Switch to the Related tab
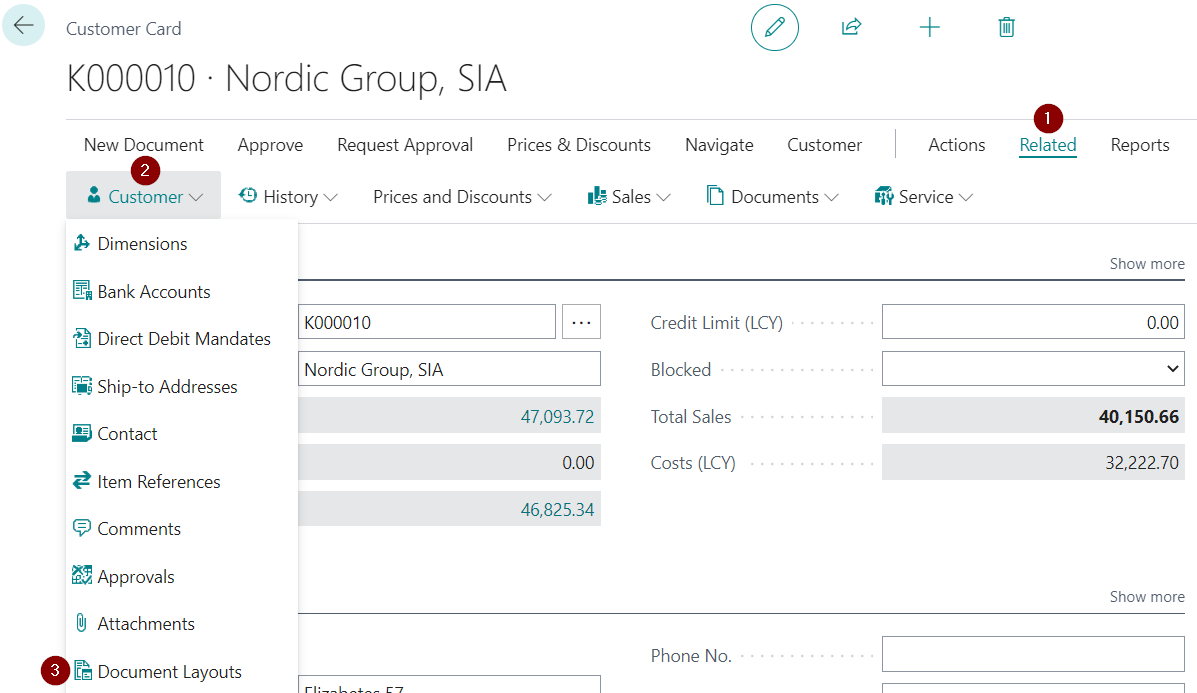The width and height of the screenshot is (1197, 693). (1047, 144)
